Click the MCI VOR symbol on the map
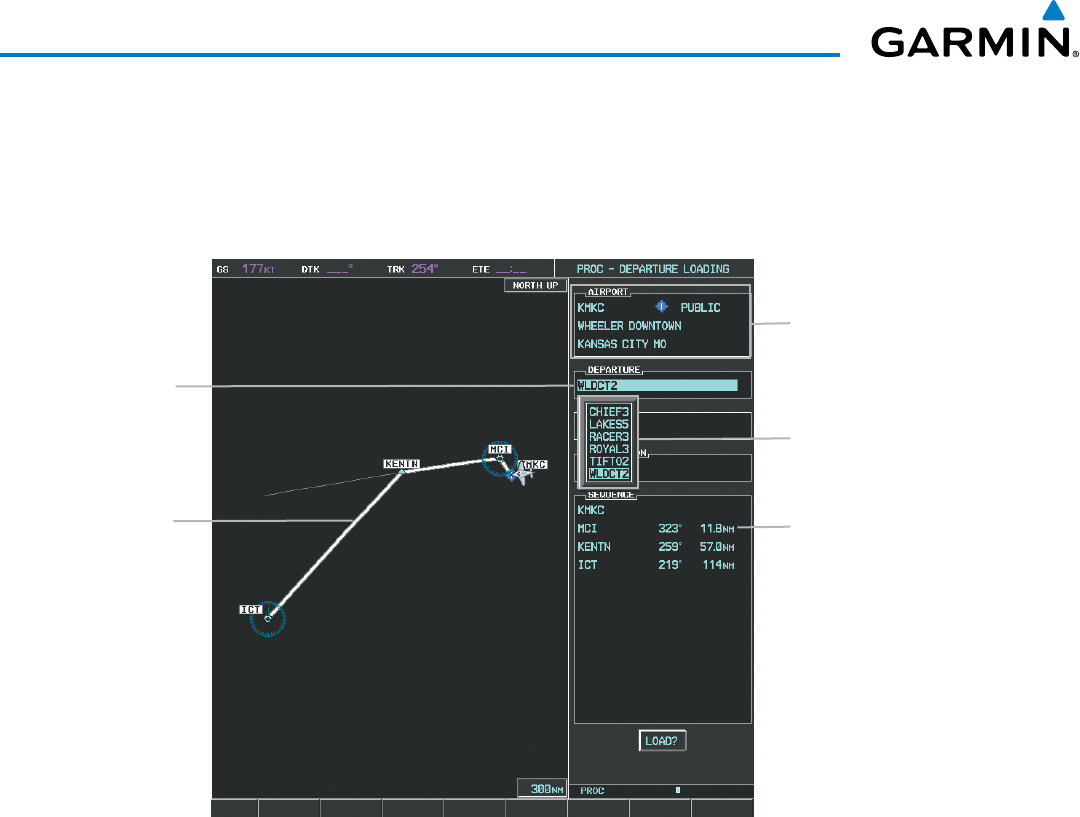This screenshot has width=1080, height=817. (x=499, y=460)
